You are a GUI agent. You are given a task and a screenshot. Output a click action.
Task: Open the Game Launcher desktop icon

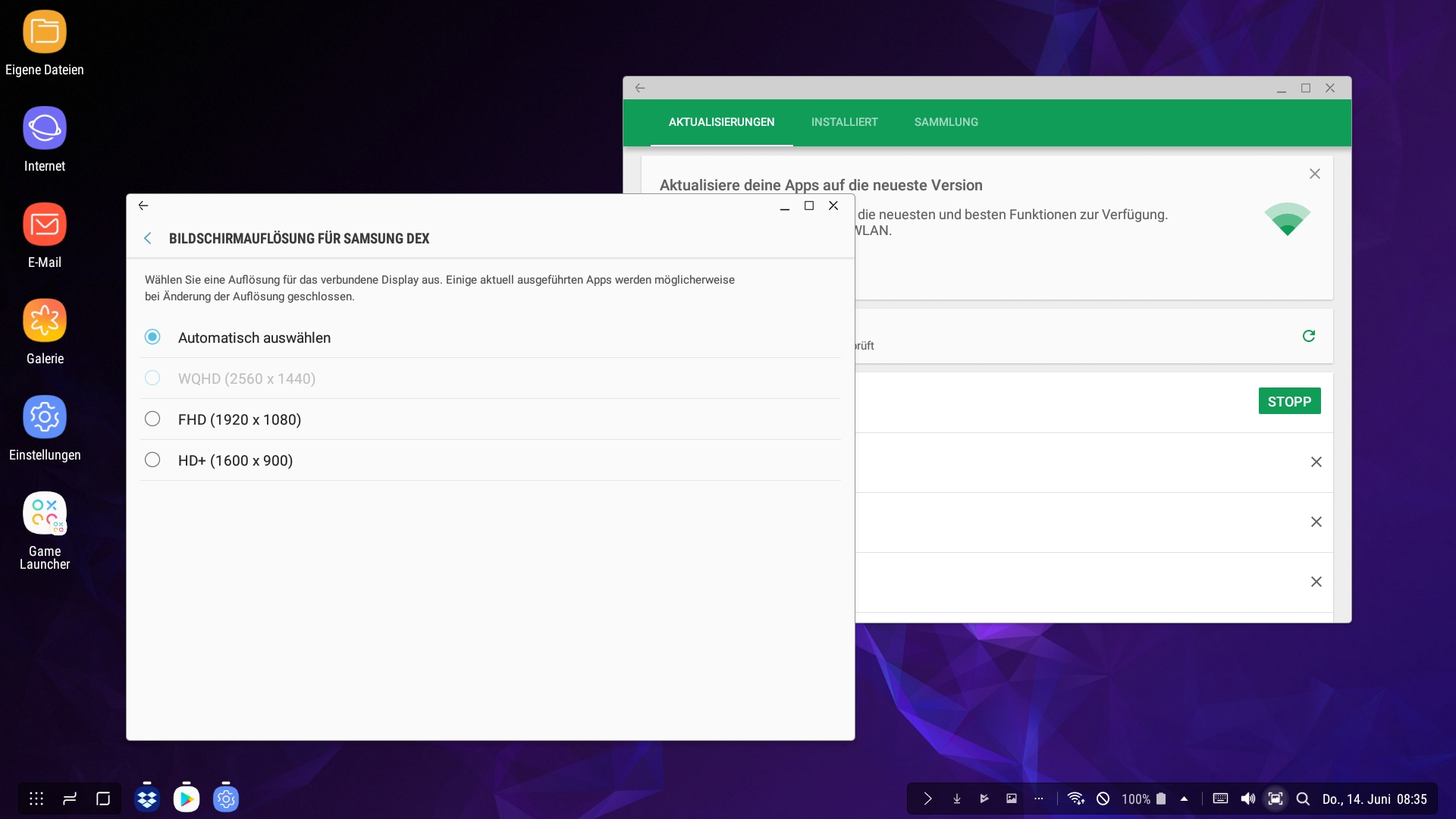tap(45, 513)
